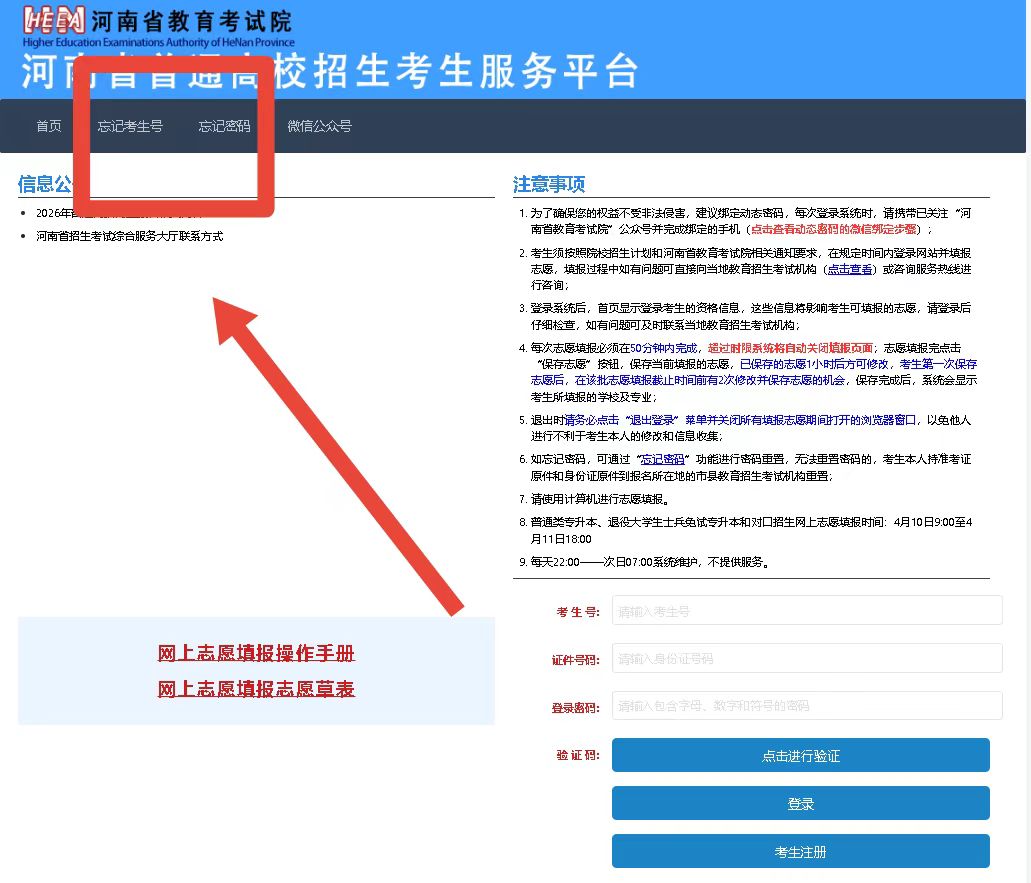Click the inline 忘记密码 link in notice 6
This screenshot has height=883, width=1031.
(662, 459)
